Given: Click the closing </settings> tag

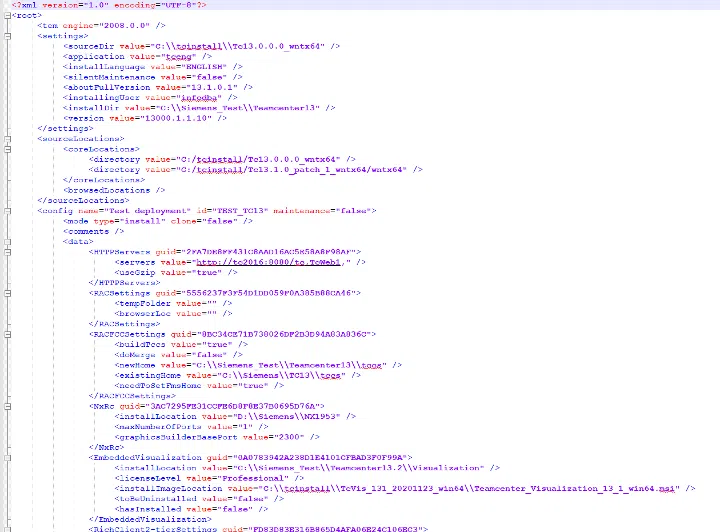Looking at the screenshot, I should pos(65,129).
